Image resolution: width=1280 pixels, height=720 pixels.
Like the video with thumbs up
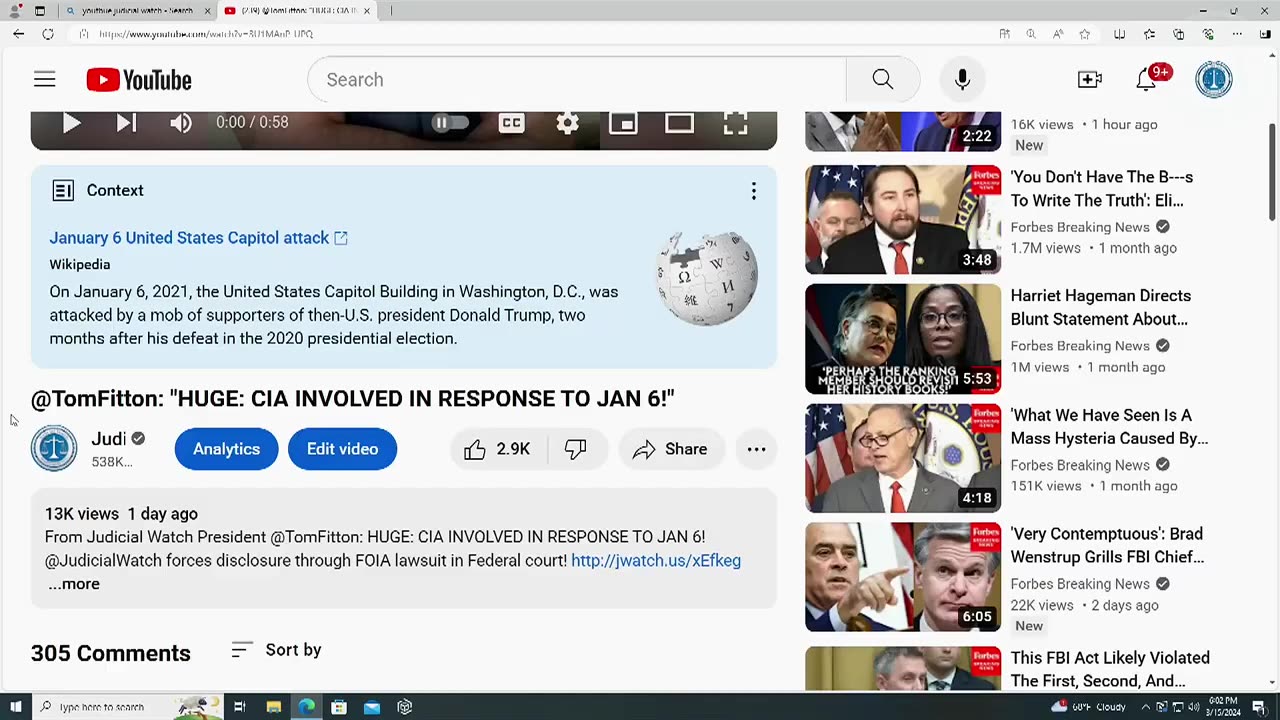click(498, 450)
